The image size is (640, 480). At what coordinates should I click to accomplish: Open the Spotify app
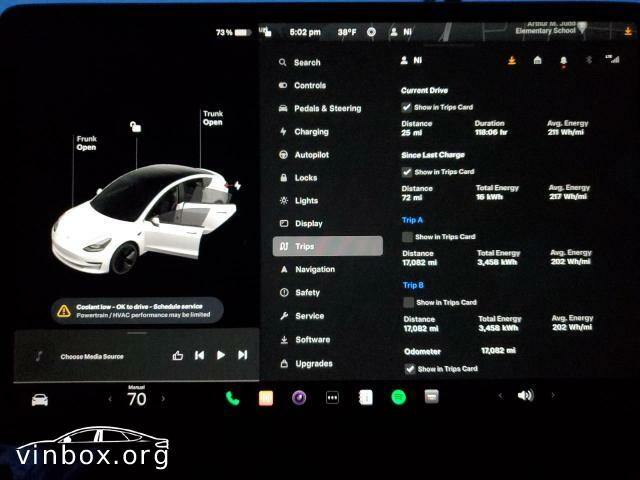tap(399, 397)
